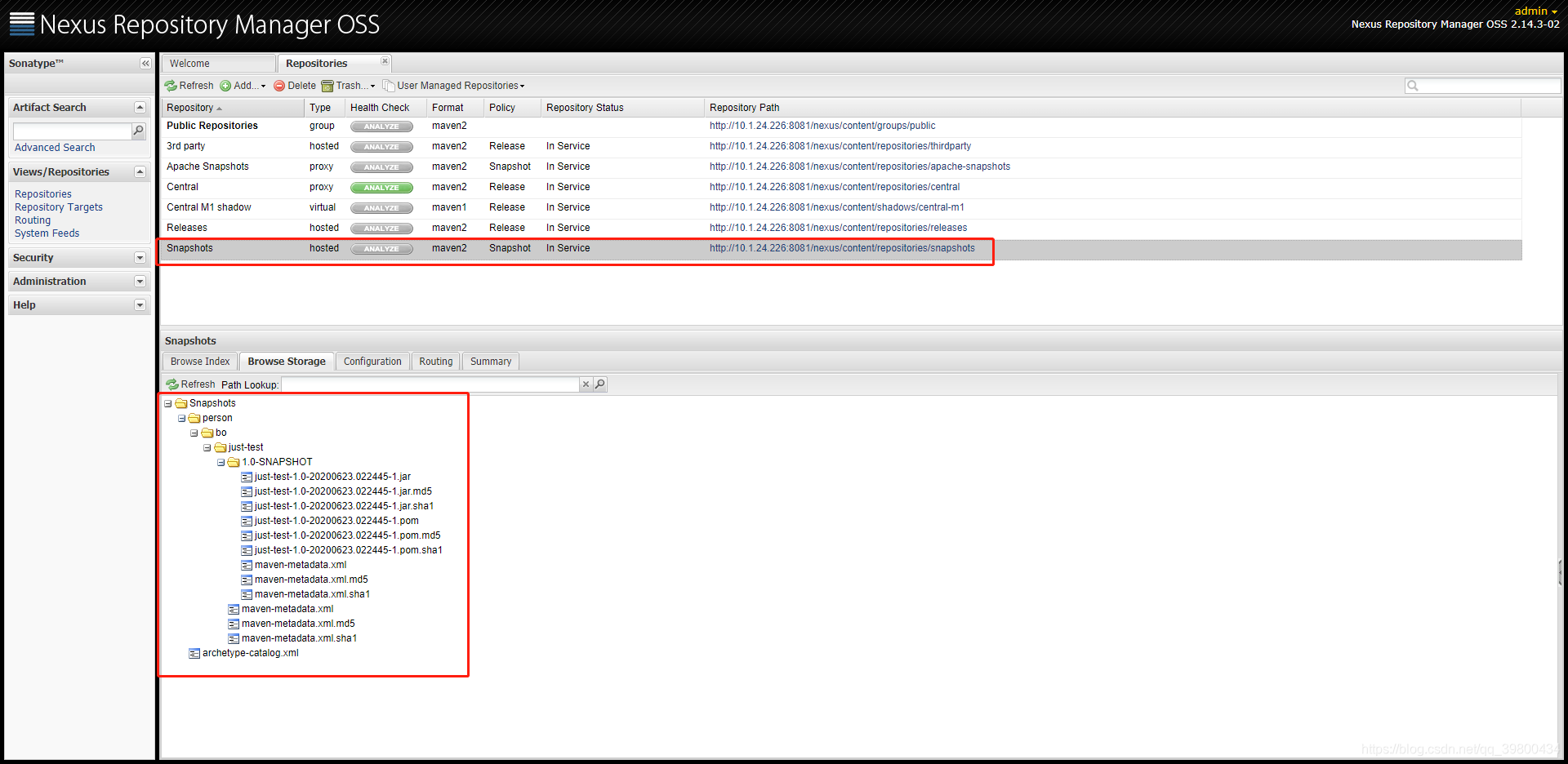Screen dimensions: 1568x764
Task: Clear the Path Lookup field
Action: 586,384
